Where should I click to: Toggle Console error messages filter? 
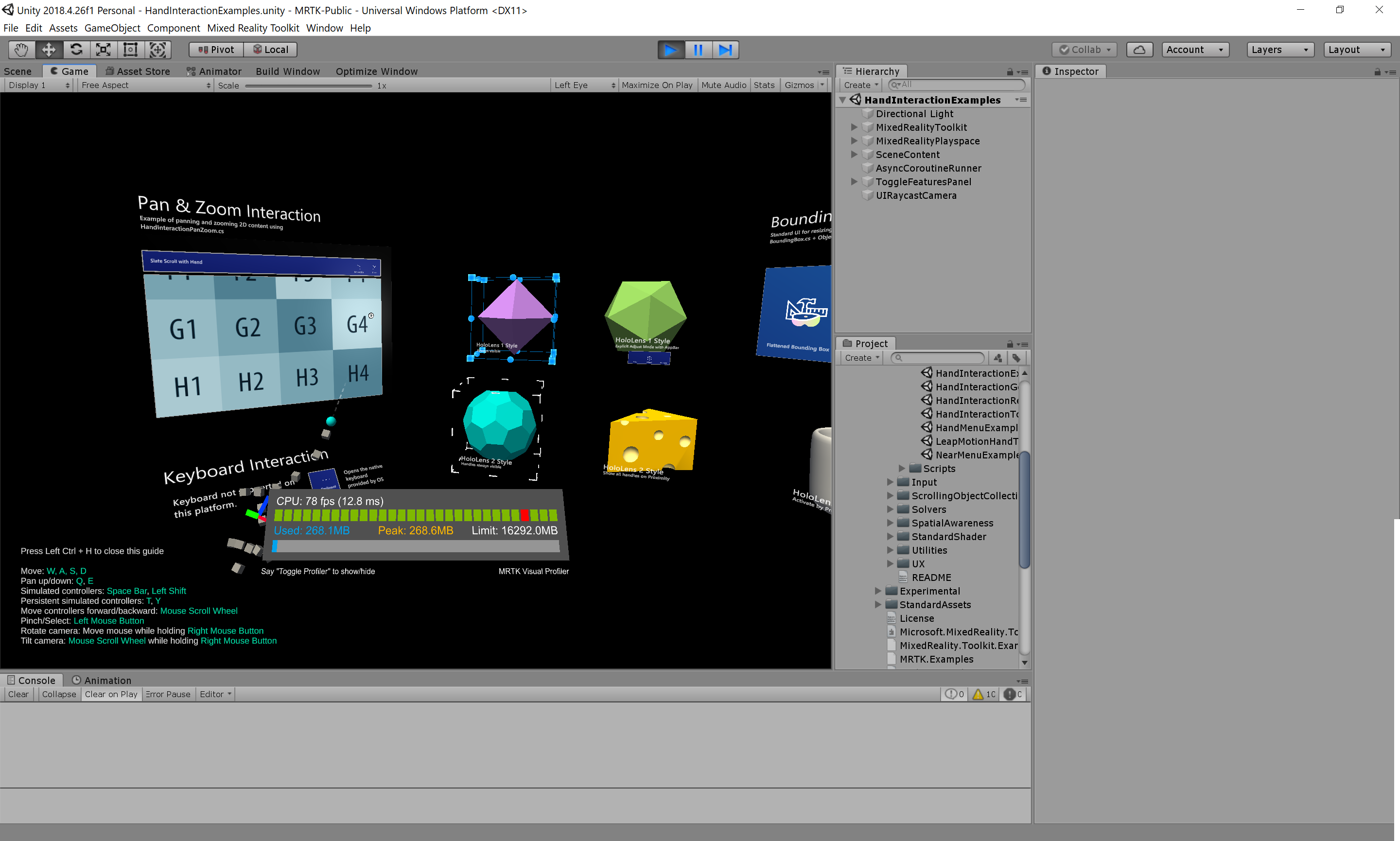click(x=1013, y=694)
